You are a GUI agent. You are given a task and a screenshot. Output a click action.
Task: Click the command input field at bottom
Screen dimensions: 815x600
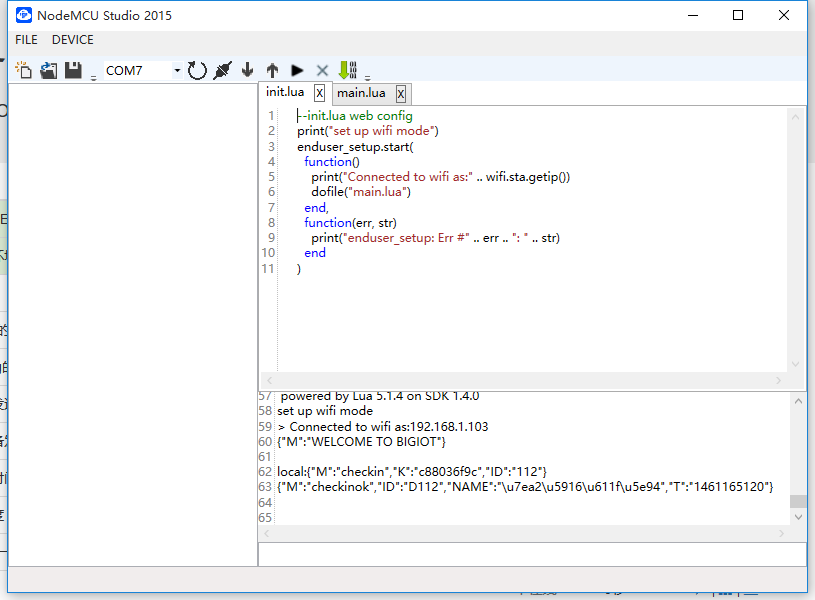click(532, 555)
